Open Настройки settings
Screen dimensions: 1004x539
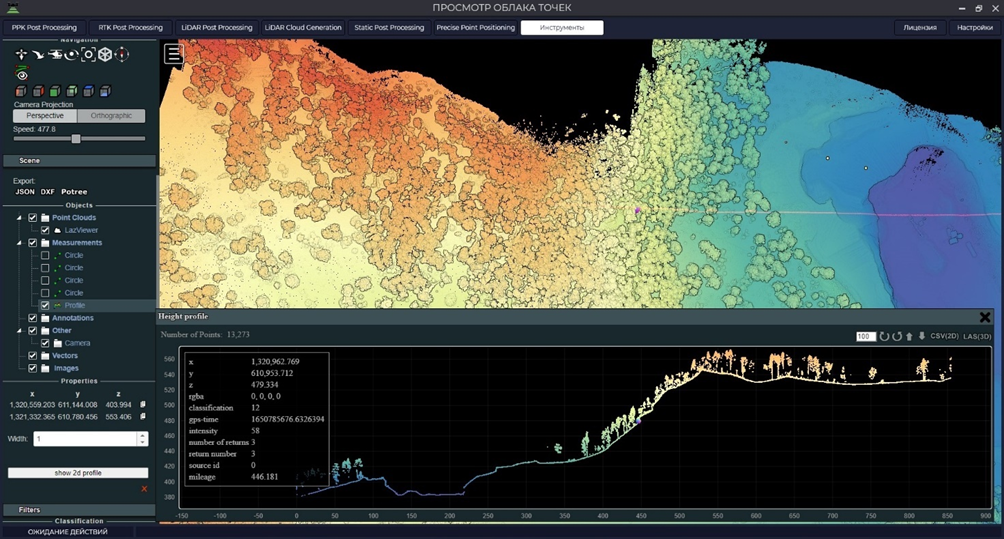click(x=975, y=28)
